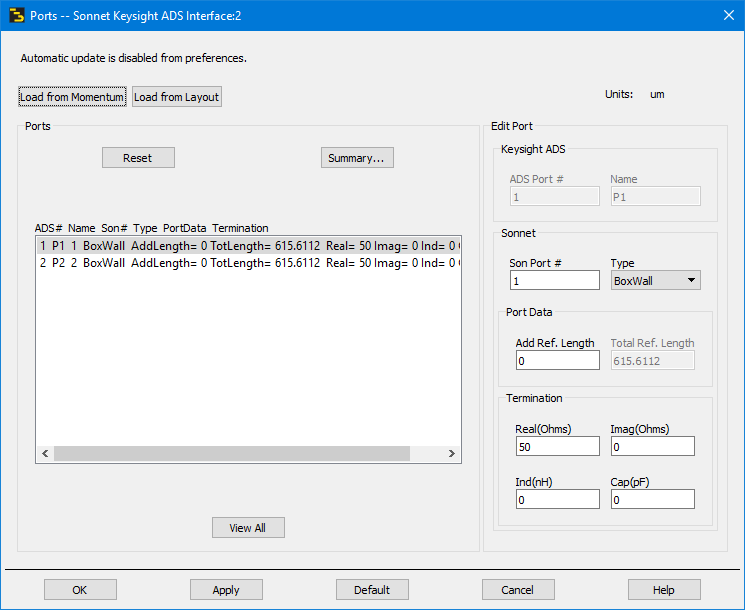Confirm with the OK button
This screenshot has width=745, height=610.
pos(80,590)
